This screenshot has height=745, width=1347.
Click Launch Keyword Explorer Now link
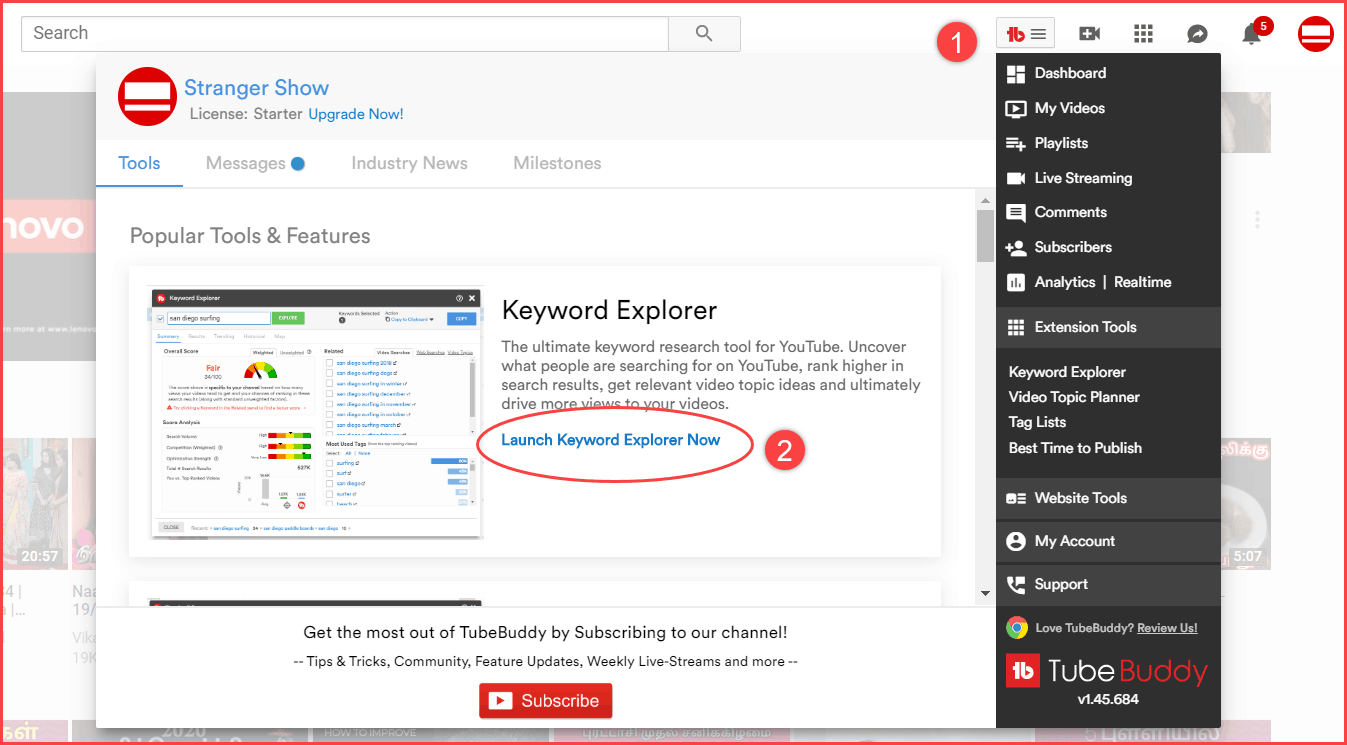coord(610,440)
